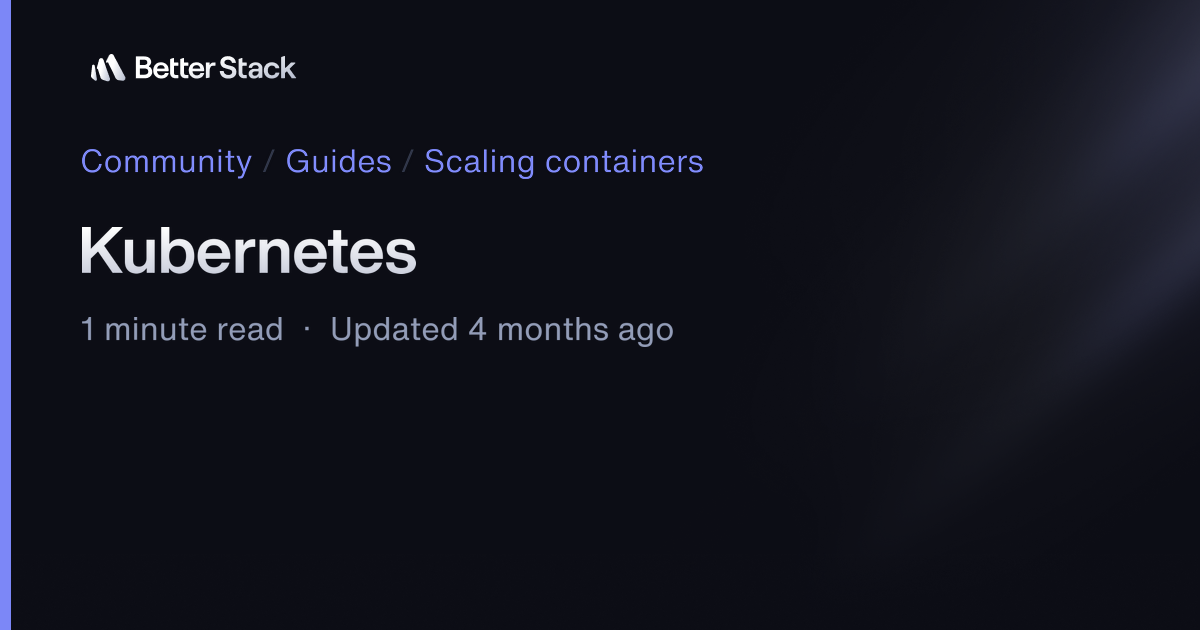The width and height of the screenshot is (1200, 630).
Task: Click the word "Stack" in the logo
Action: pyautogui.click(x=259, y=68)
